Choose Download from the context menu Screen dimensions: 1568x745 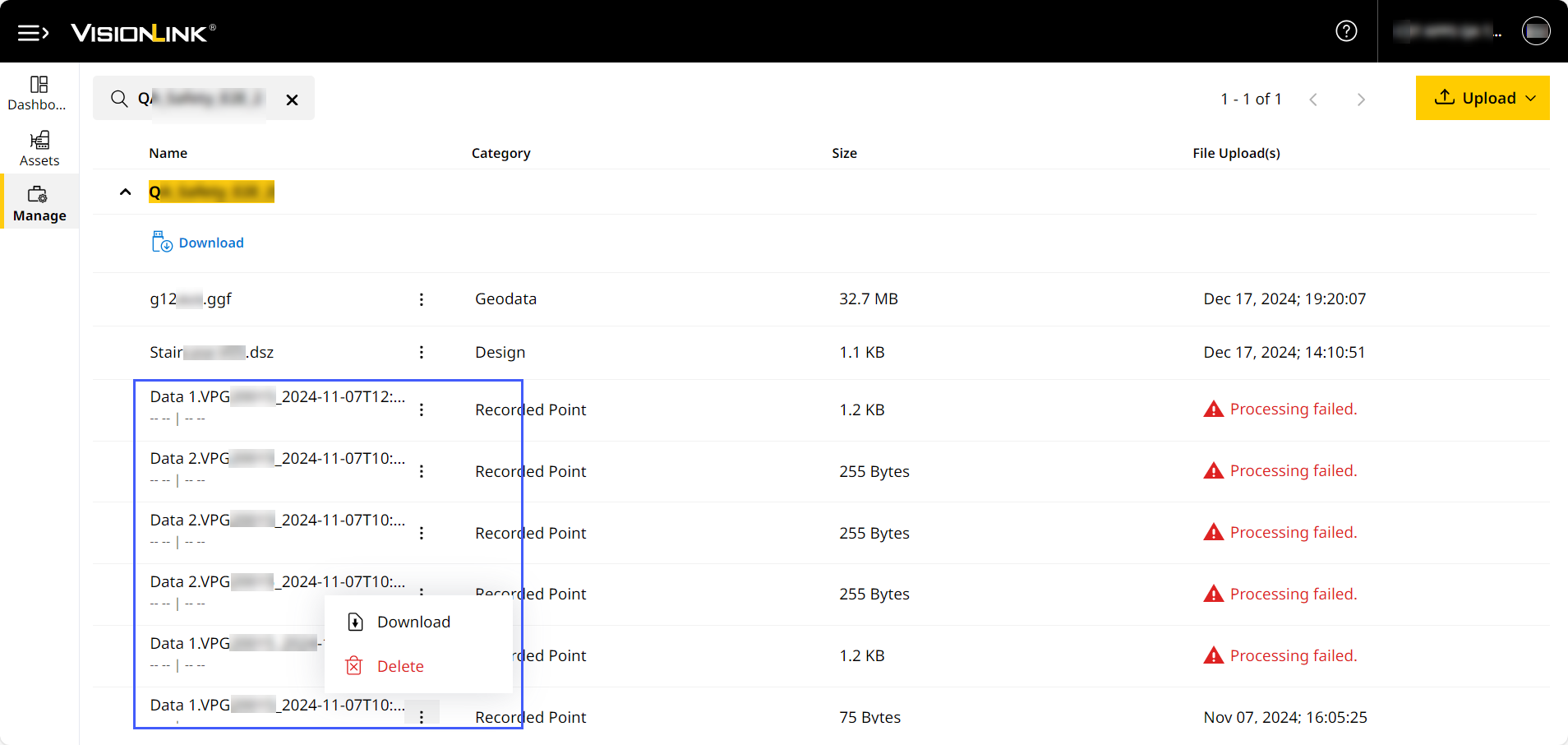click(x=413, y=622)
